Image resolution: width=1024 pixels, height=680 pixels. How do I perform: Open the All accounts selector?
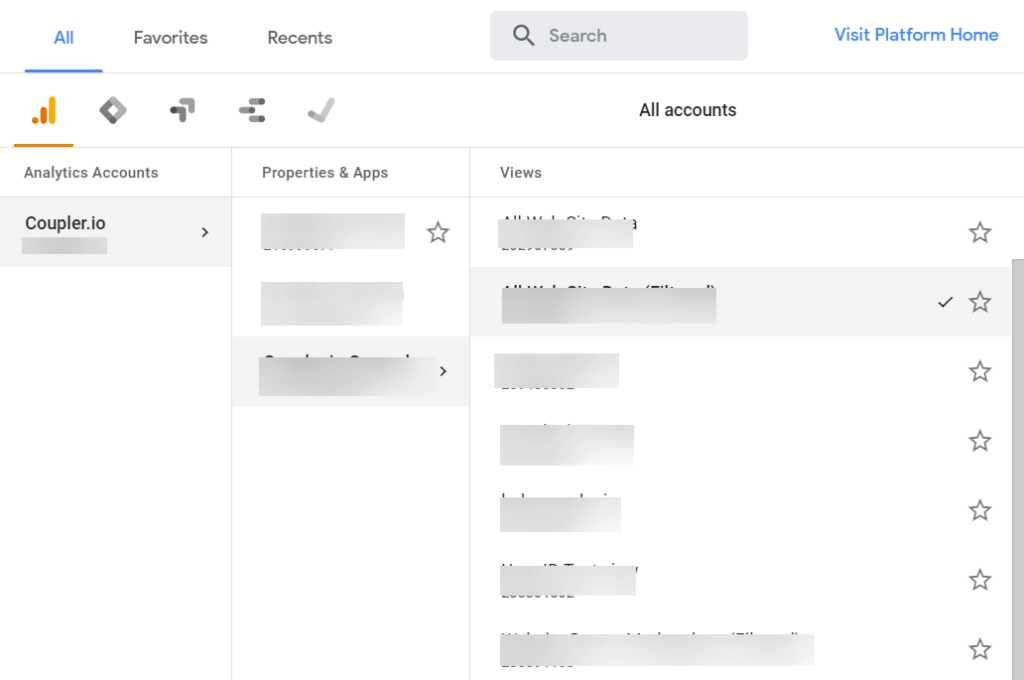[x=687, y=110]
